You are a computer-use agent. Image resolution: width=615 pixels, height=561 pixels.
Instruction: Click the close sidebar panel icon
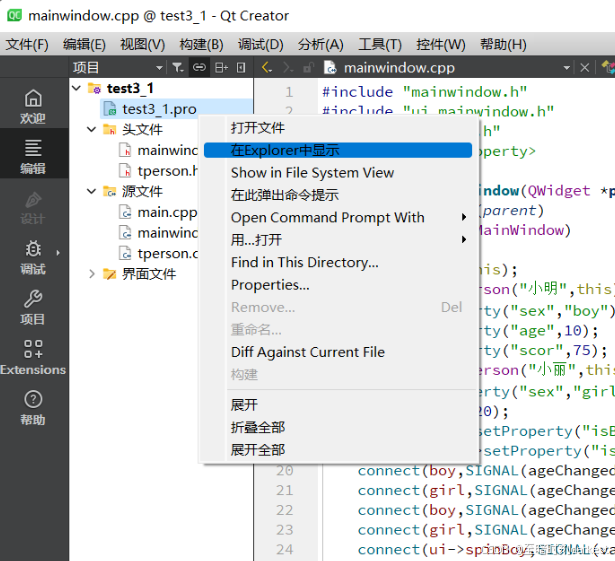[x=241, y=68]
